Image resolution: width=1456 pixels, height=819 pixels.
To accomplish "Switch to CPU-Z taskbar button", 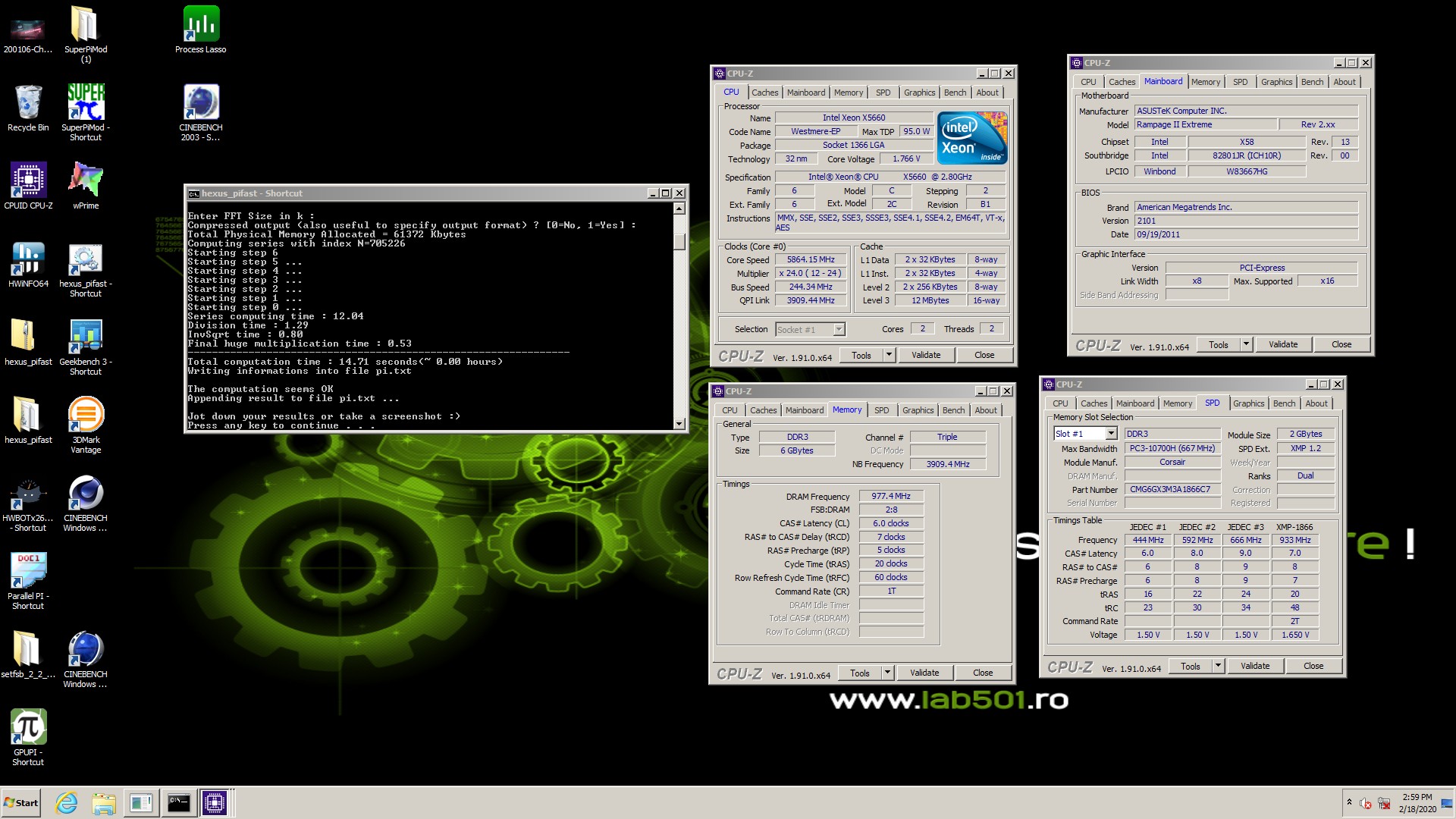I will pos(215,803).
